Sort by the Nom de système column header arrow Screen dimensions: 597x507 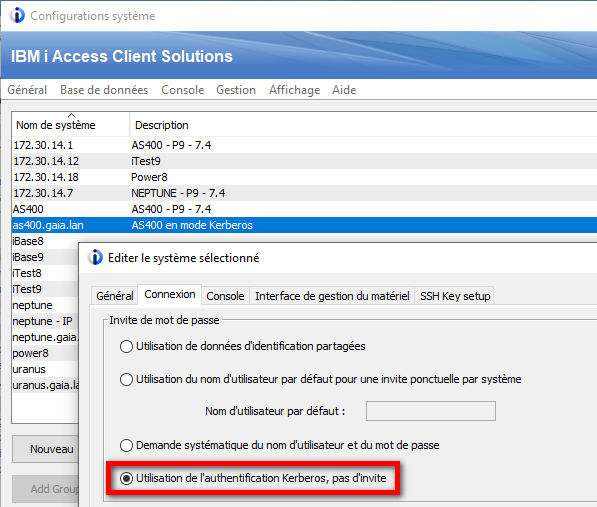coord(71,115)
